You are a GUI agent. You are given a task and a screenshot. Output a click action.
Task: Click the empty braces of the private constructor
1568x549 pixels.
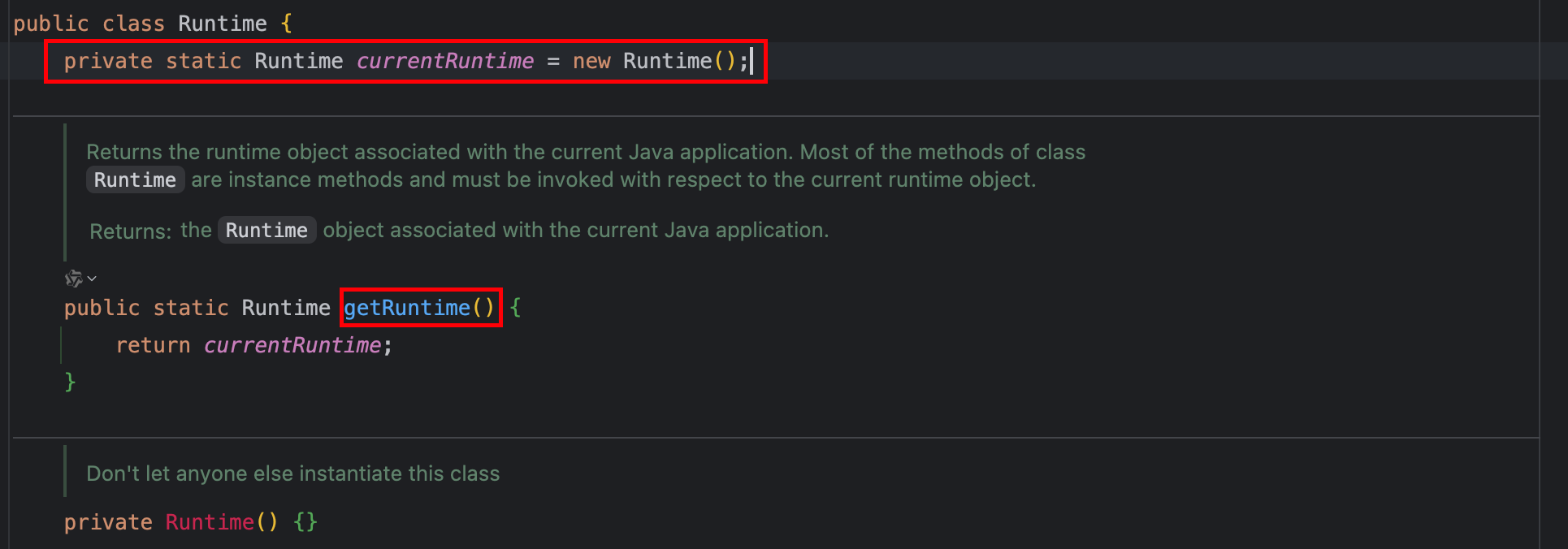point(305,522)
